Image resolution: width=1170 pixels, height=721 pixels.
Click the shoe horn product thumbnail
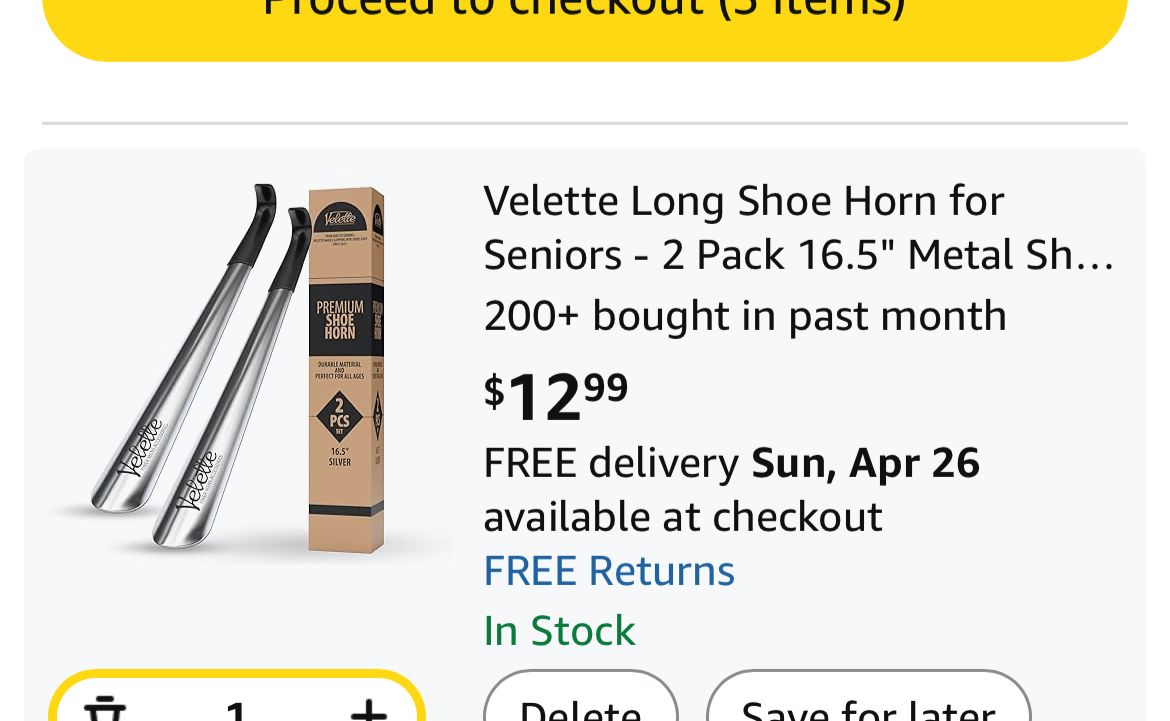coord(248,370)
